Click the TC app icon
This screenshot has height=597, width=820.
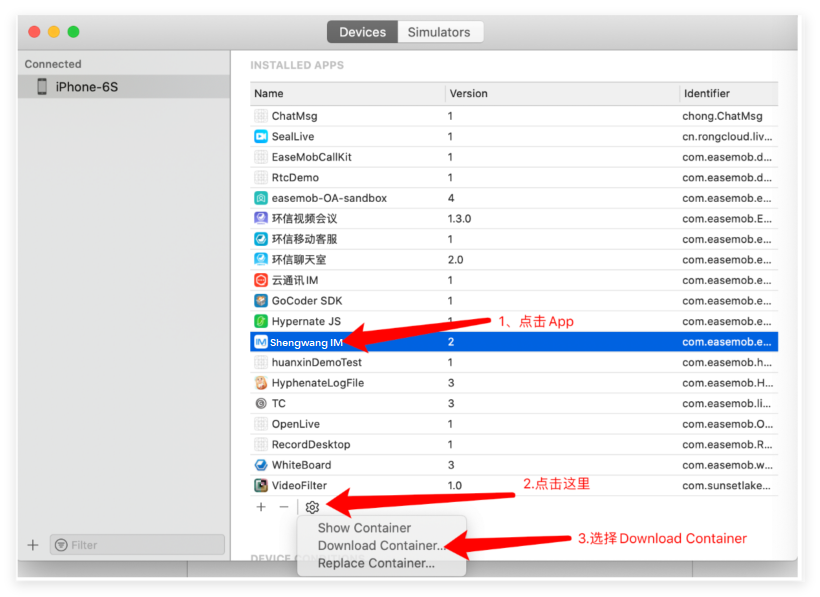pyautogui.click(x=260, y=403)
